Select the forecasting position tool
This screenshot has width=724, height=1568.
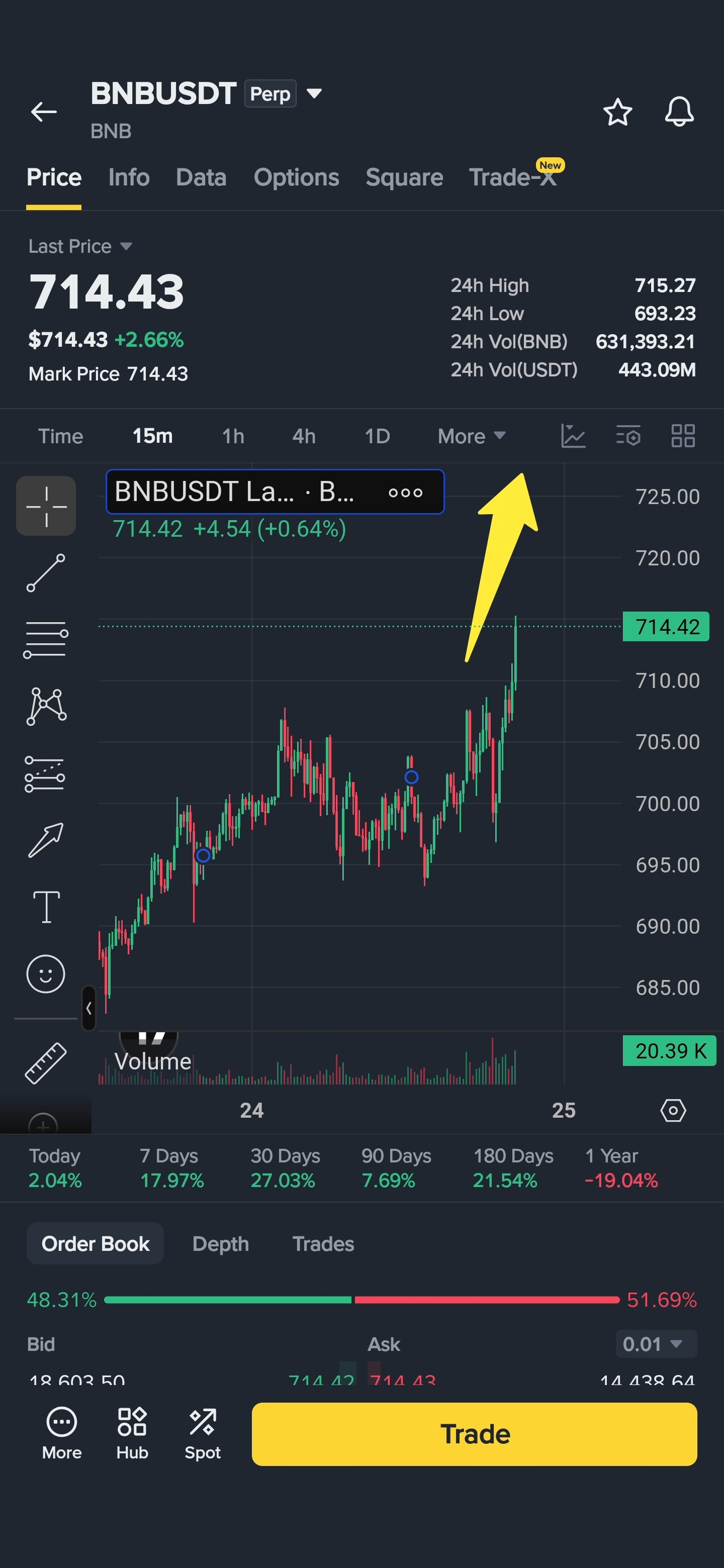45,773
